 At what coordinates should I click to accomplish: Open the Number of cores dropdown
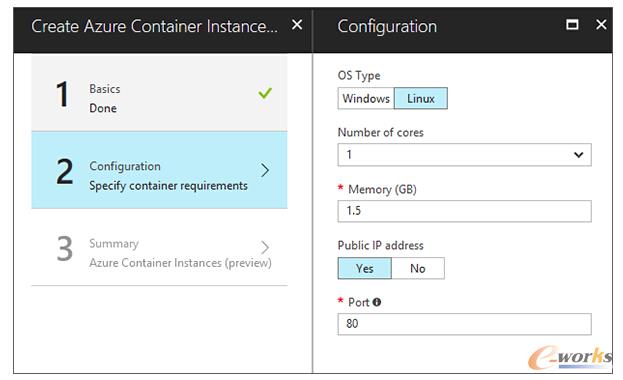(464, 155)
